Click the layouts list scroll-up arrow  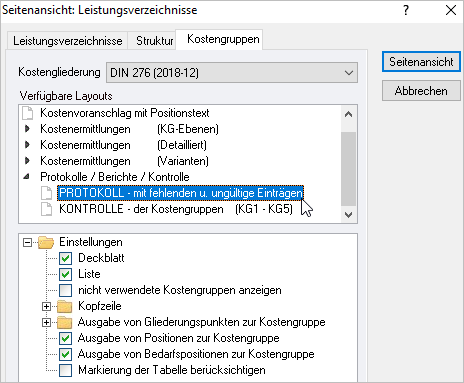(349, 114)
